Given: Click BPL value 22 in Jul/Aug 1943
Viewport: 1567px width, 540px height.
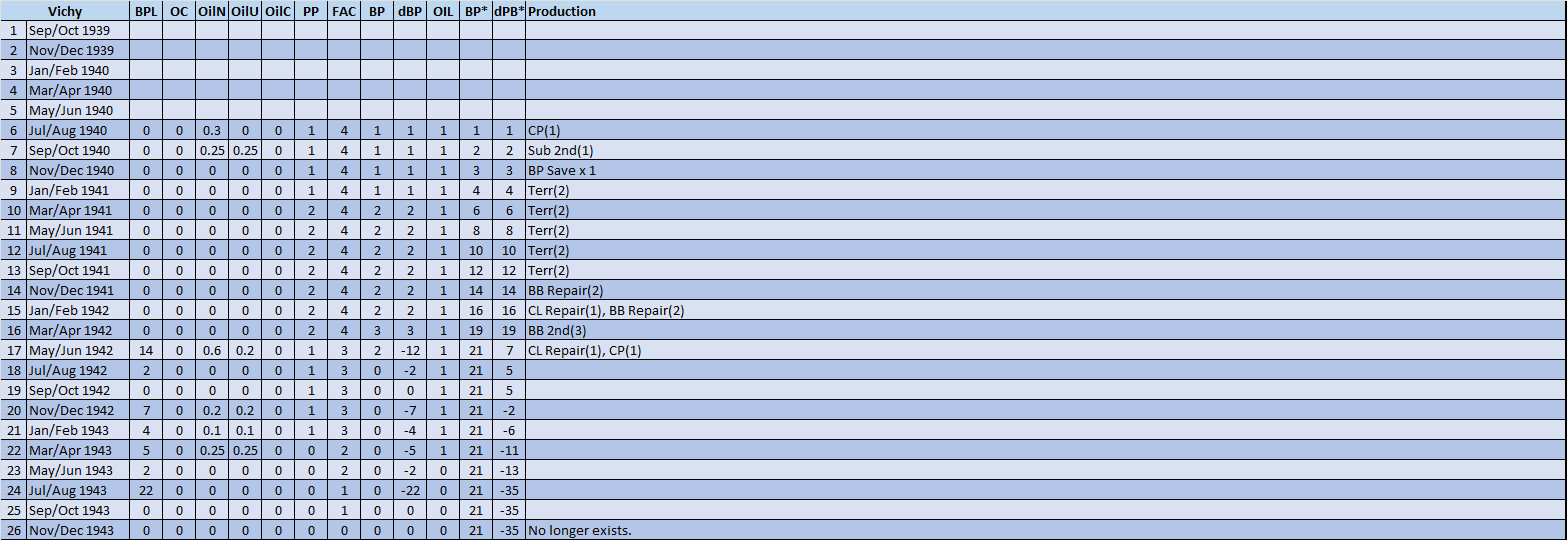Looking at the screenshot, I should click(x=146, y=491).
